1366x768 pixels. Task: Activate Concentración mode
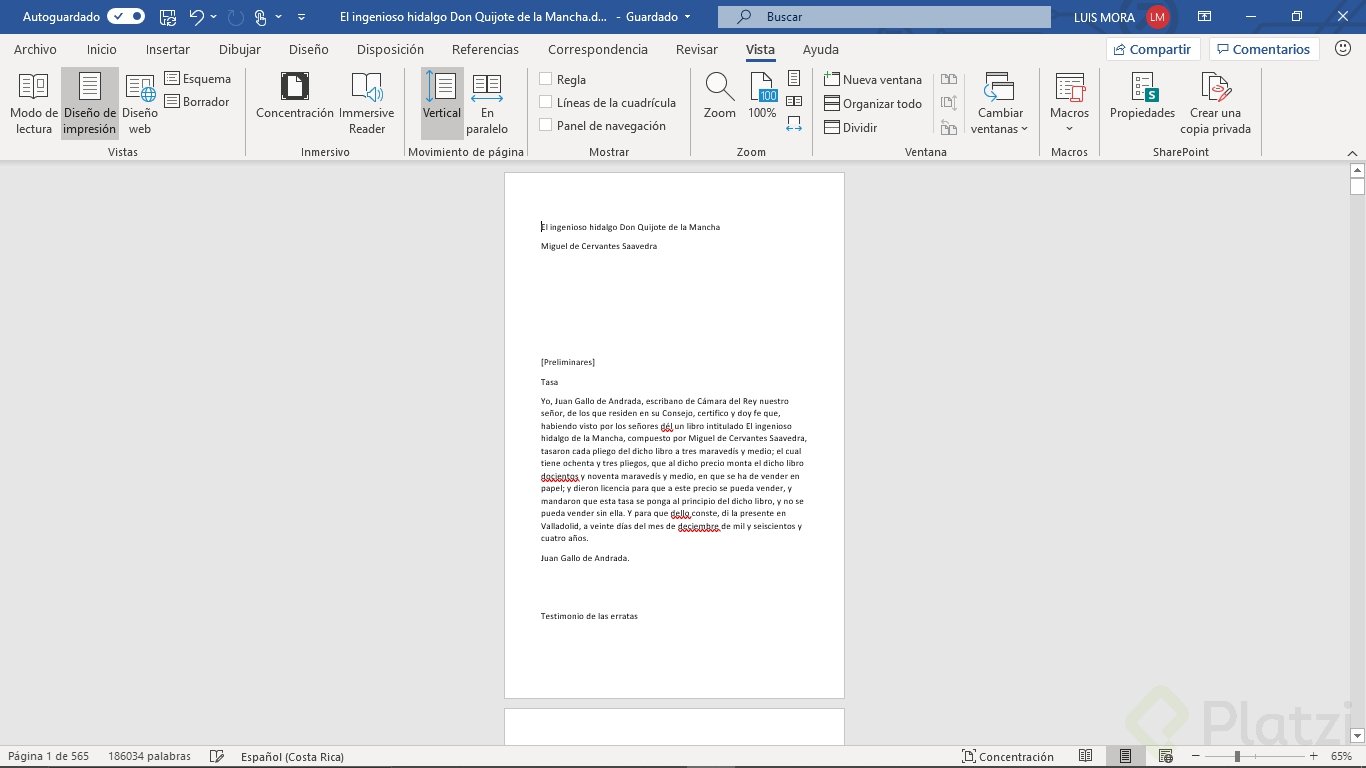coord(294,100)
